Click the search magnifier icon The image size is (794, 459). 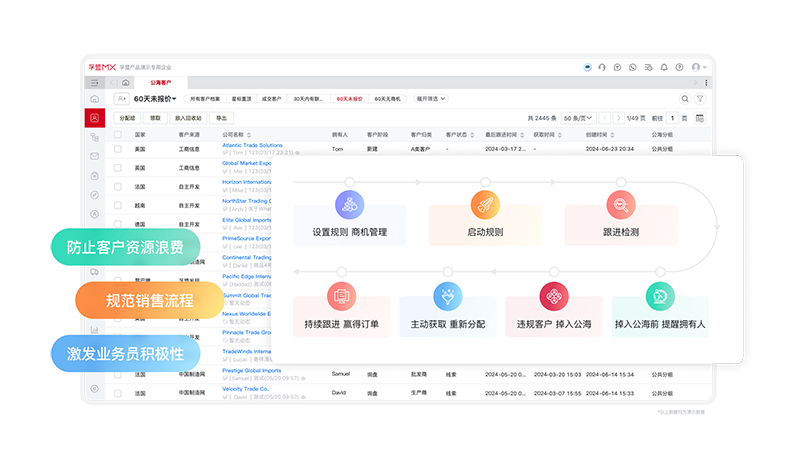(685, 99)
